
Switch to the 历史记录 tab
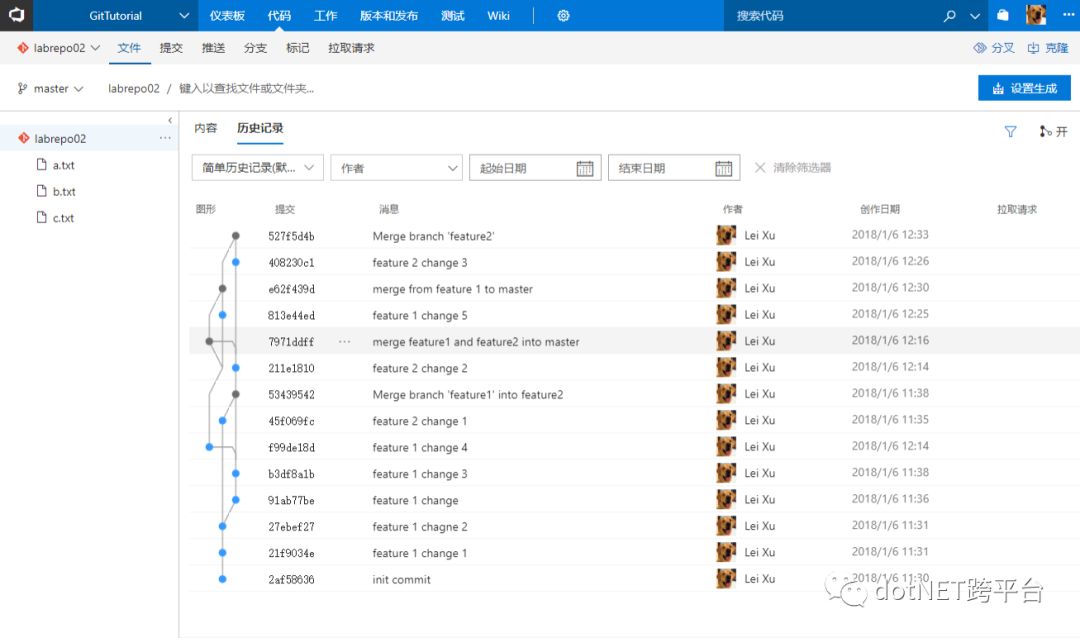260,128
